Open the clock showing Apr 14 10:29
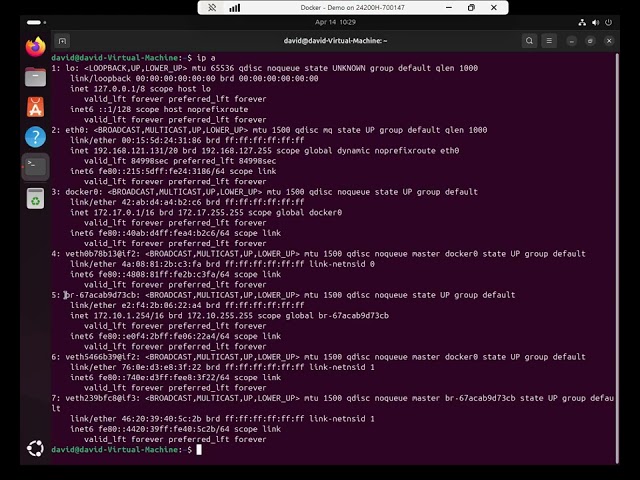Image resolution: width=640 pixels, height=480 pixels. point(335,22)
